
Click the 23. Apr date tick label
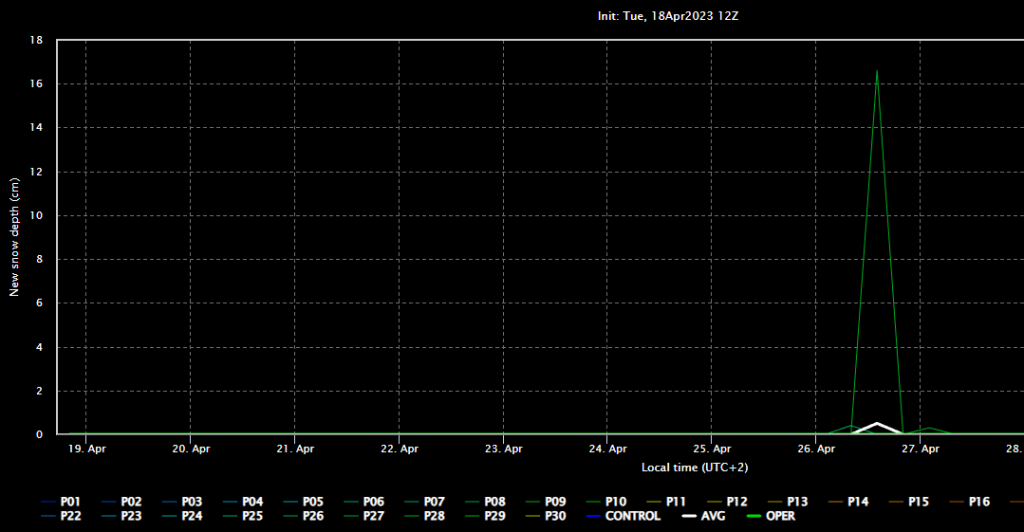(504, 450)
